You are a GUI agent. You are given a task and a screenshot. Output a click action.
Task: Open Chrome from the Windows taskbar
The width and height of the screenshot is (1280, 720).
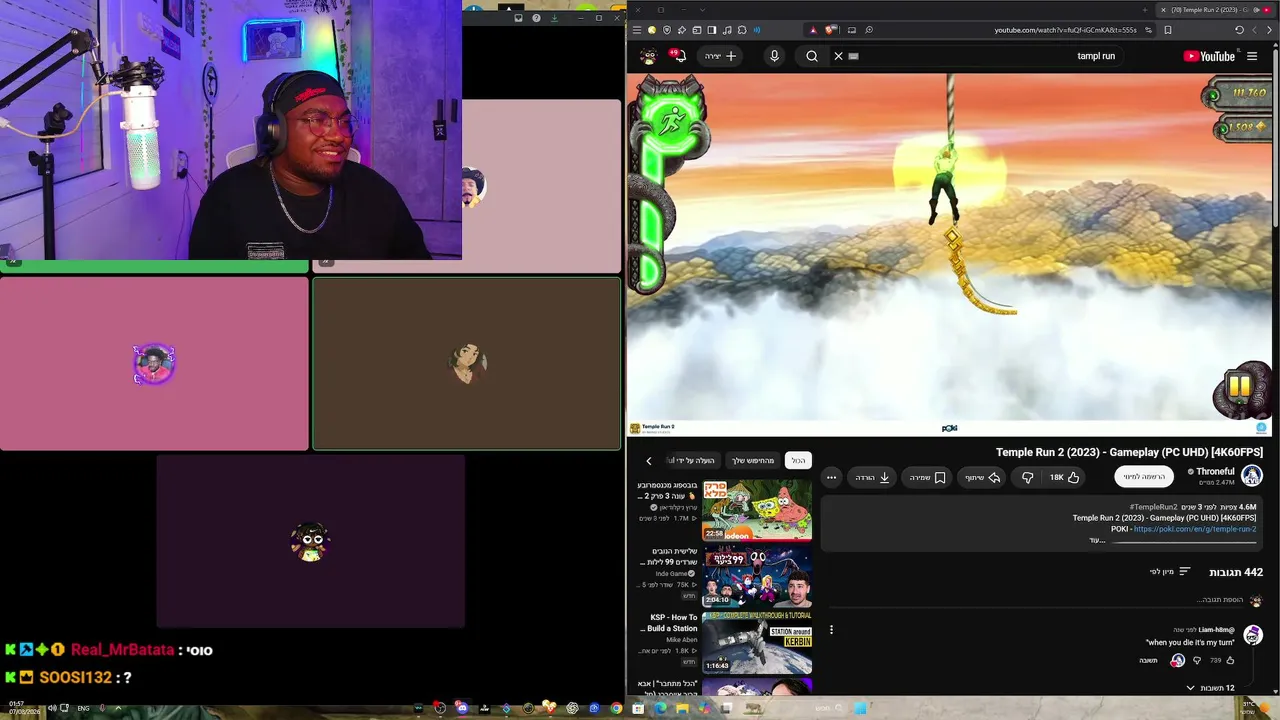tap(616, 709)
